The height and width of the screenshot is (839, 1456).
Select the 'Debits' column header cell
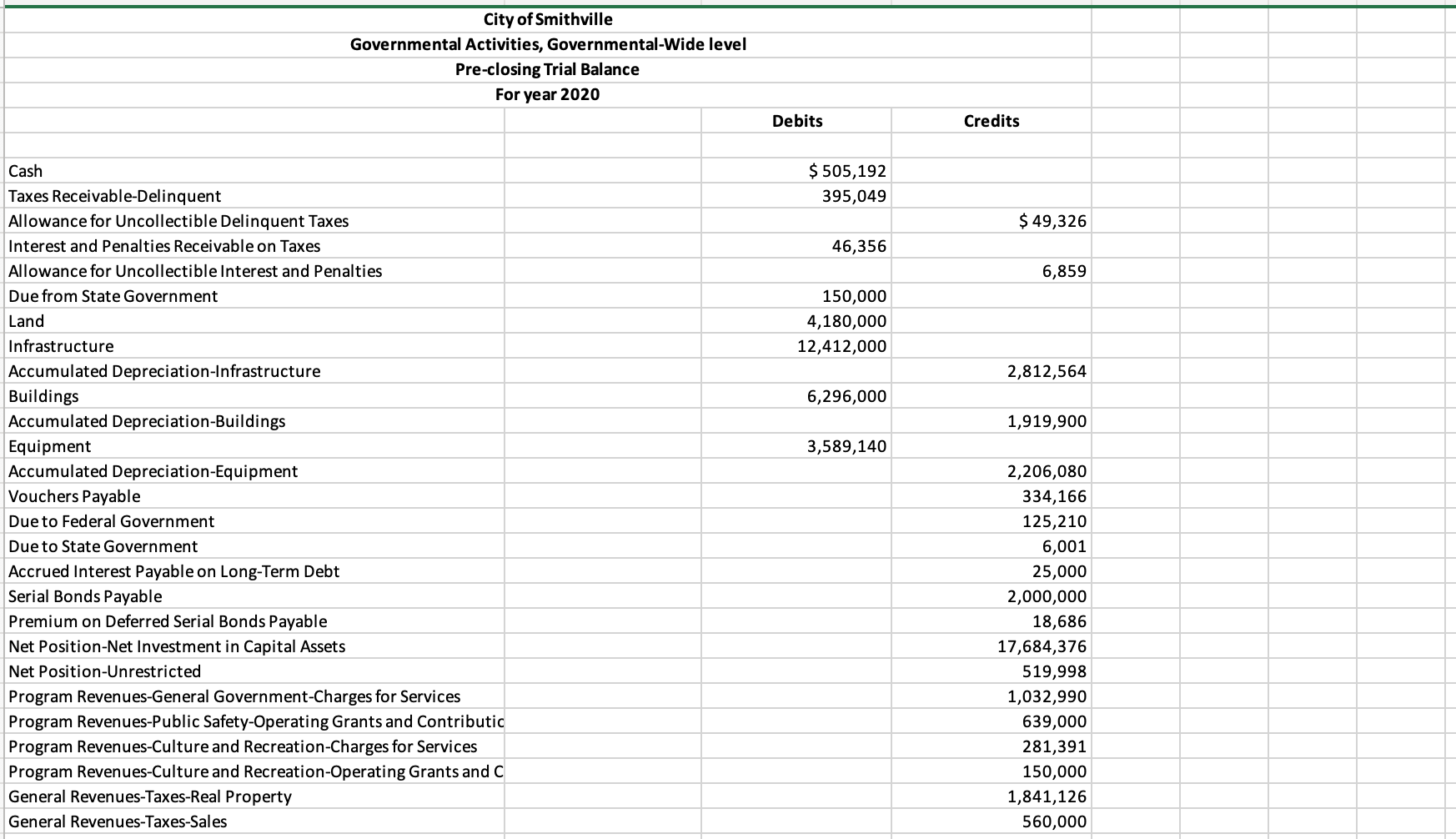coord(797,121)
